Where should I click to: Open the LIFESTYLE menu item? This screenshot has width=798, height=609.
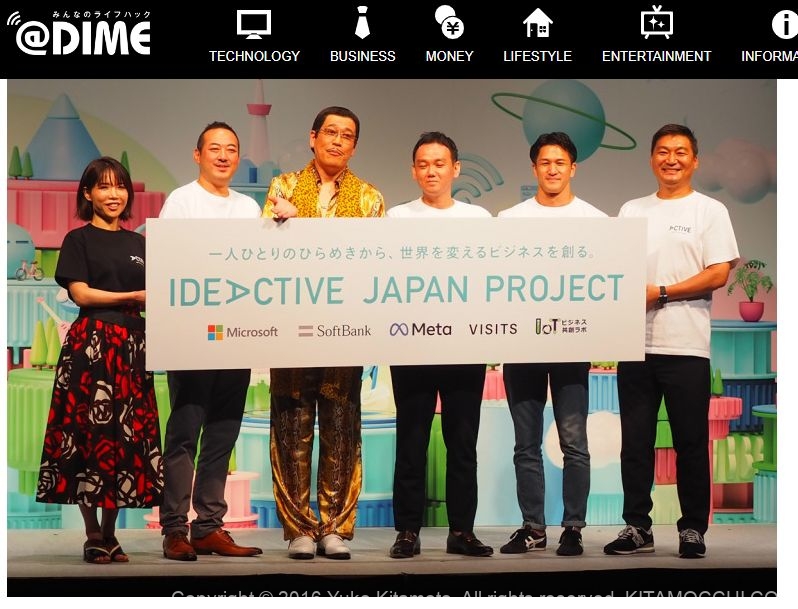(537, 56)
